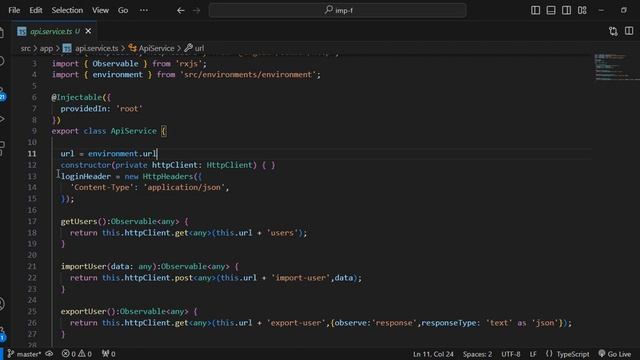
Task: Open the Customize Layout icon
Action: tap(582, 10)
